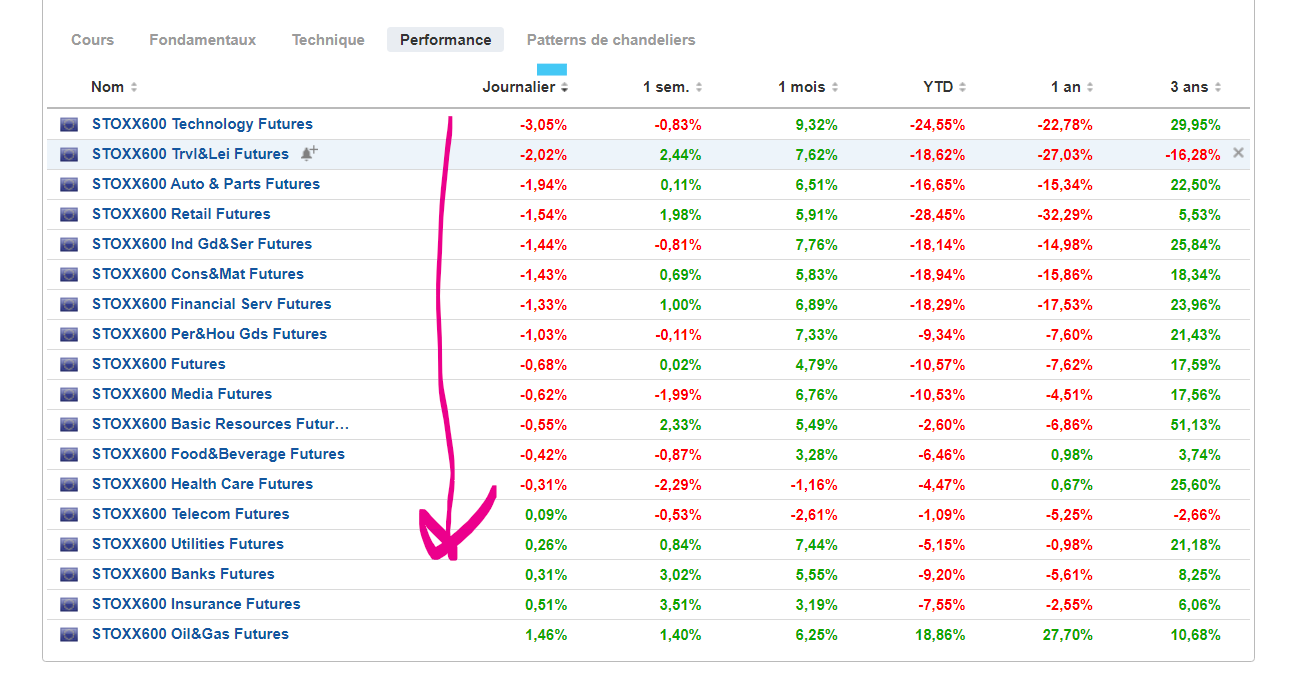Image resolution: width=1315 pixels, height=687 pixels.
Task: Open the Technique tab
Action: 328,40
